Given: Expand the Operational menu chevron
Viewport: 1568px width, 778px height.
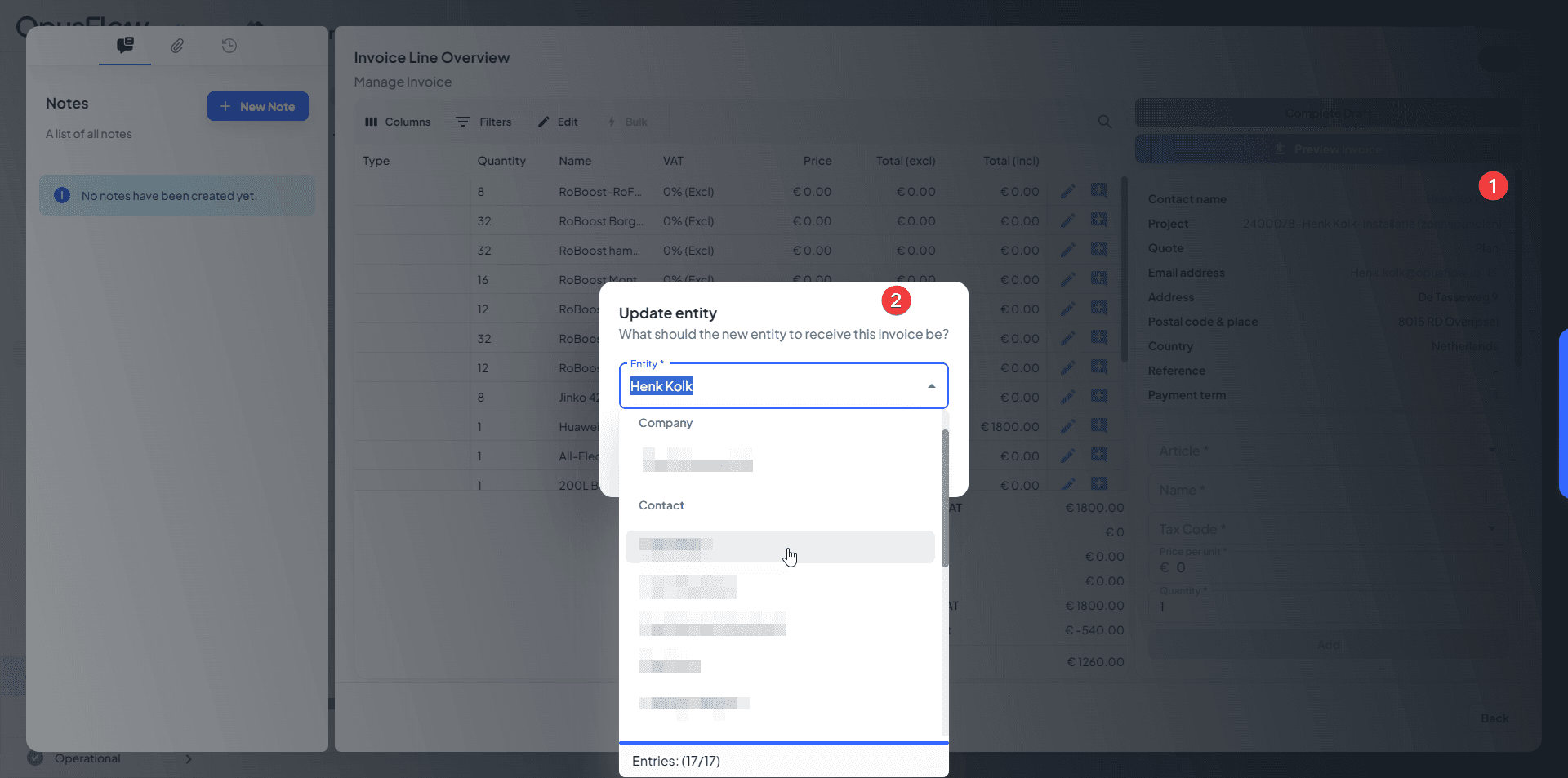Looking at the screenshot, I should click(189, 759).
